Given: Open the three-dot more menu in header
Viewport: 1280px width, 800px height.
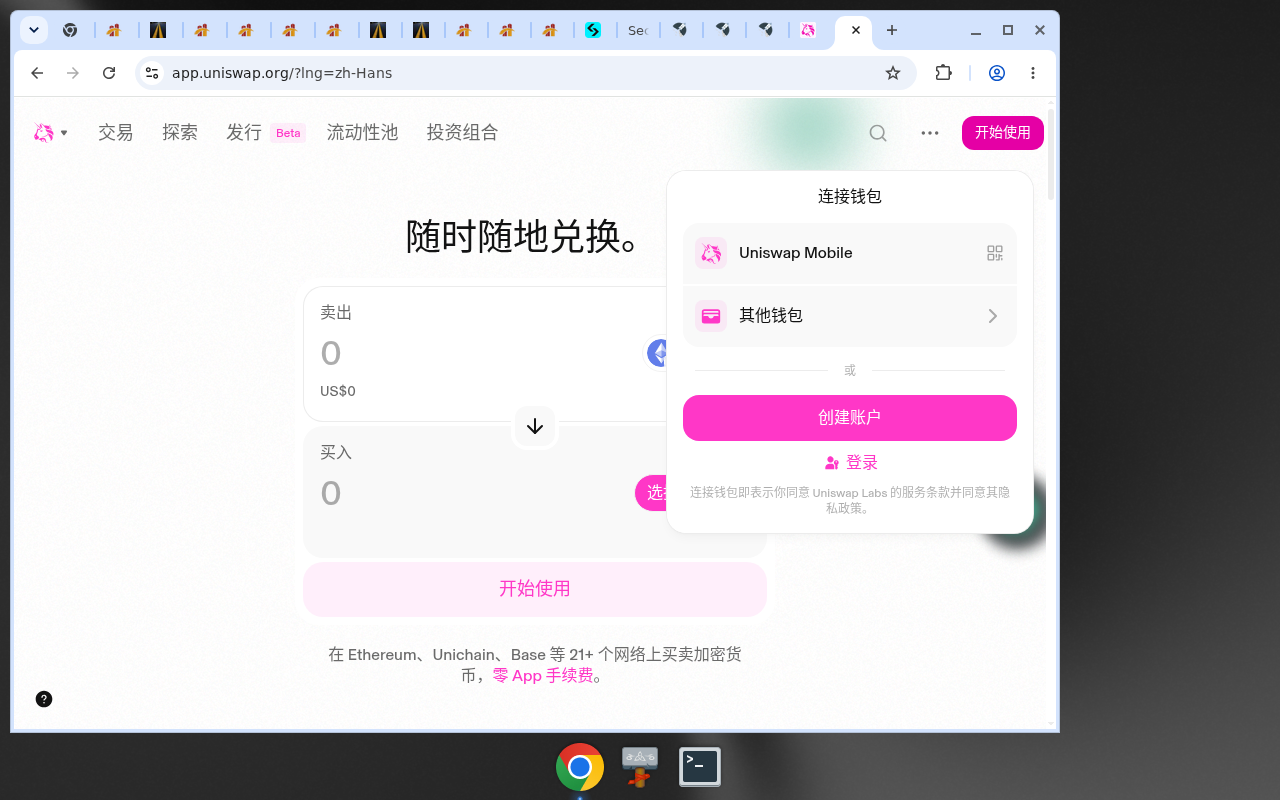Looking at the screenshot, I should 930,133.
